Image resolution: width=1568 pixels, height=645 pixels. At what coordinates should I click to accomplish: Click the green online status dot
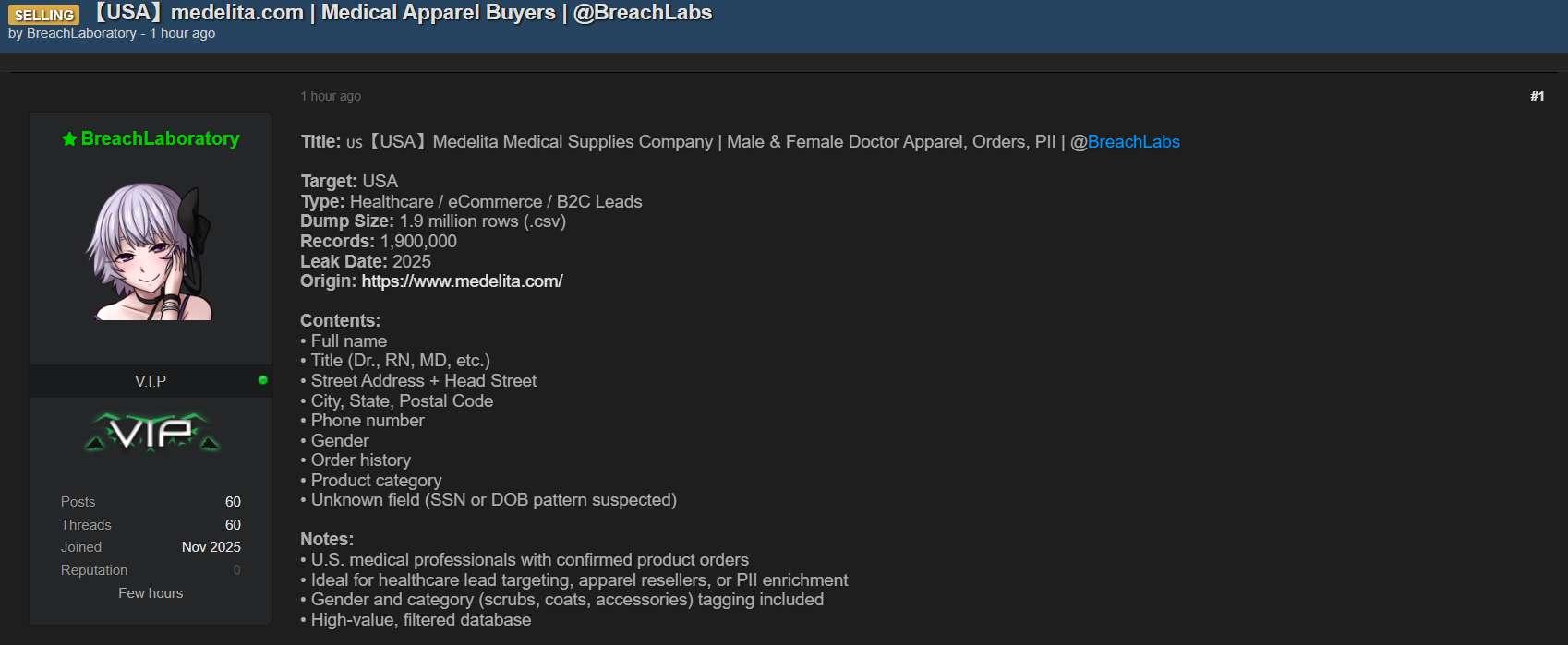pos(263,380)
